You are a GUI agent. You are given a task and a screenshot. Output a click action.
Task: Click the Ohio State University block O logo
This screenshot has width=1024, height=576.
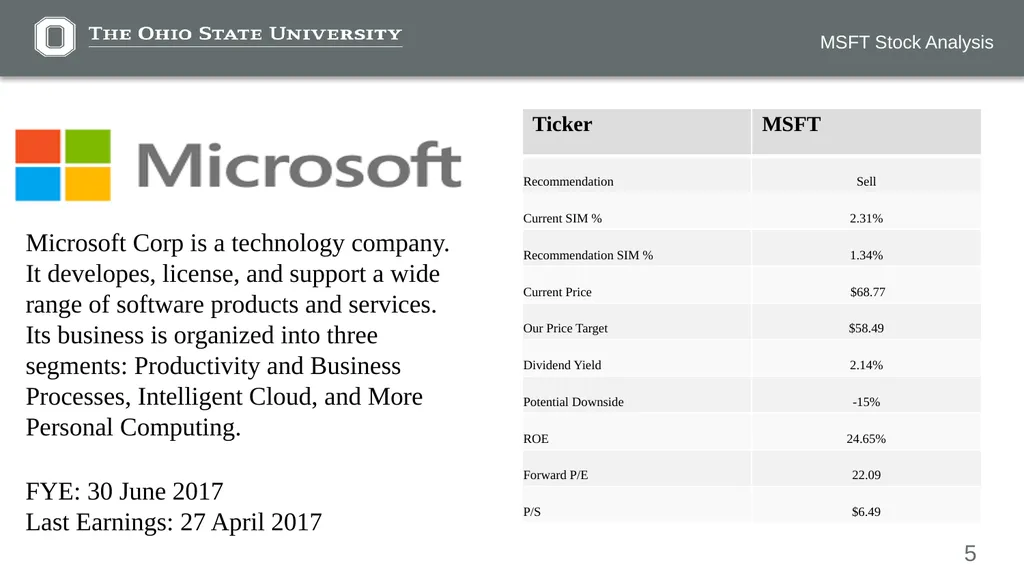tap(55, 37)
